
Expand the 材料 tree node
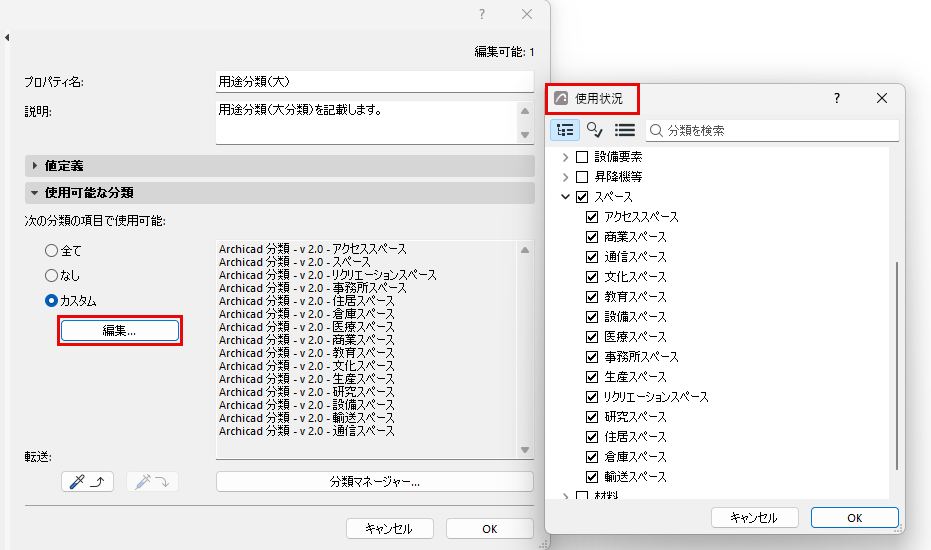pyautogui.click(x=565, y=495)
